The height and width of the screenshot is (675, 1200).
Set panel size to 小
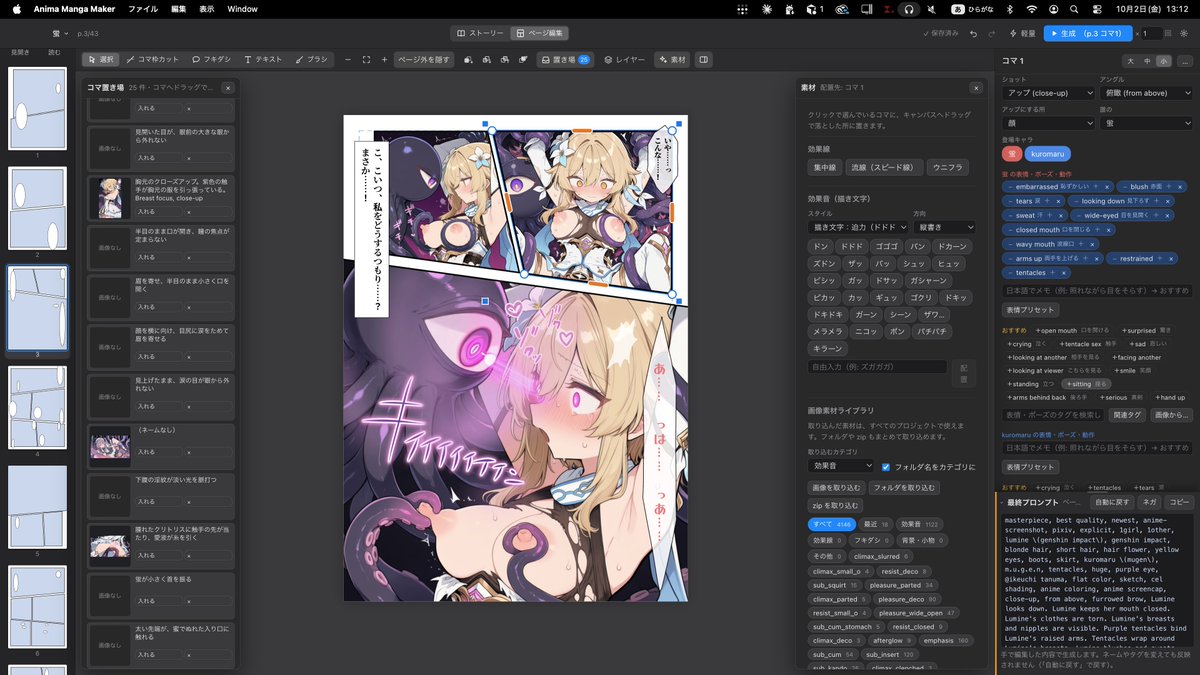point(1162,61)
